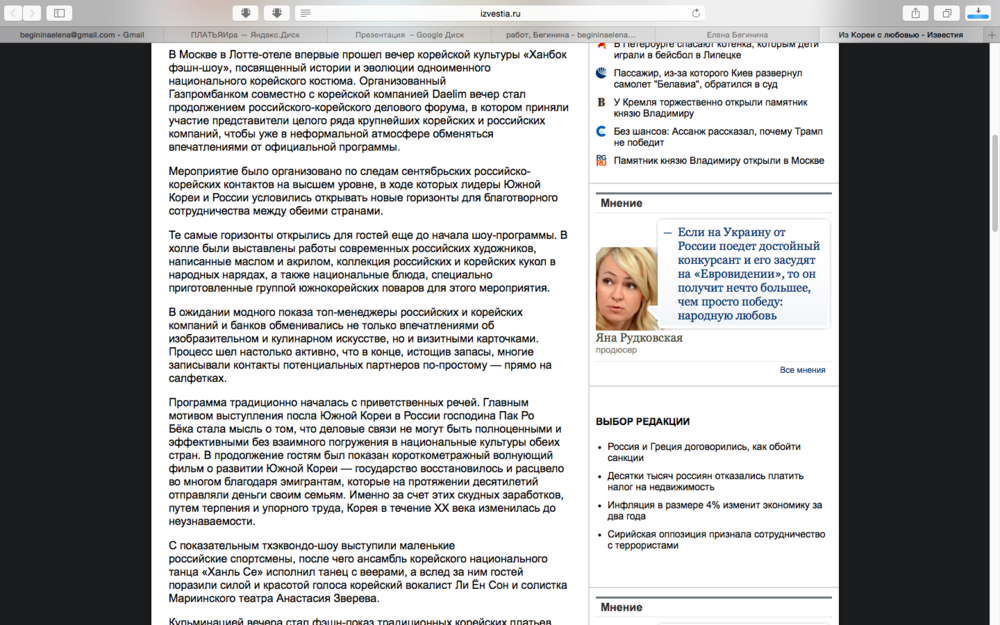Click Яна Рудковская's photo
Image resolution: width=1000 pixels, height=625 pixels.
[x=626, y=289]
